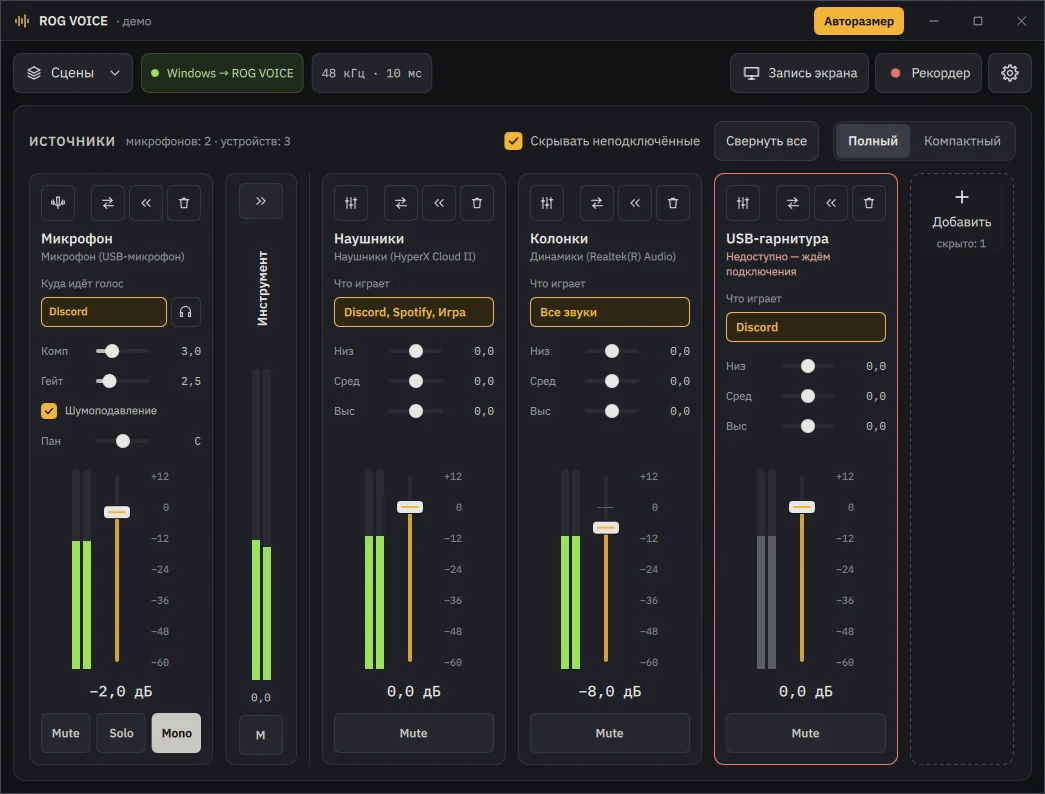Click the plus icon to add a source
This screenshot has width=1045, height=794.
(x=962, y=197)
